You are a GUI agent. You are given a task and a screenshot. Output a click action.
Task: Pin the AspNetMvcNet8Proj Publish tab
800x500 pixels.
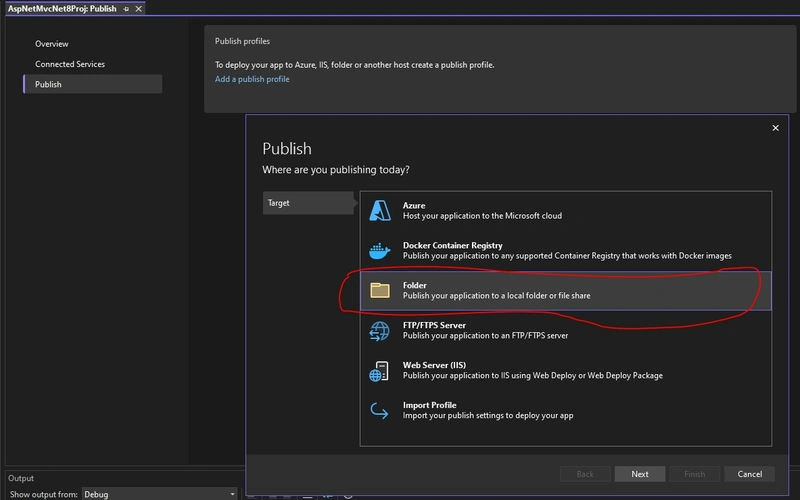pyautogui.click(x=126, y=9)
